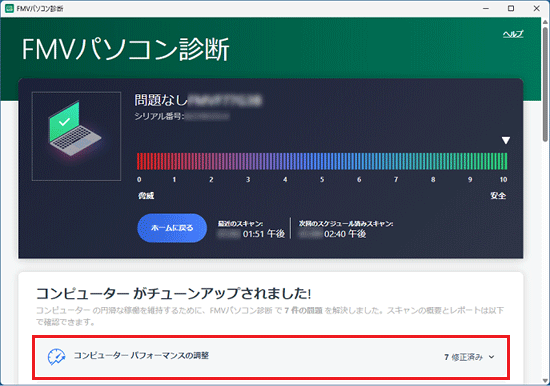Click the red-to-green safety score bar

click(x=322, y=161)
